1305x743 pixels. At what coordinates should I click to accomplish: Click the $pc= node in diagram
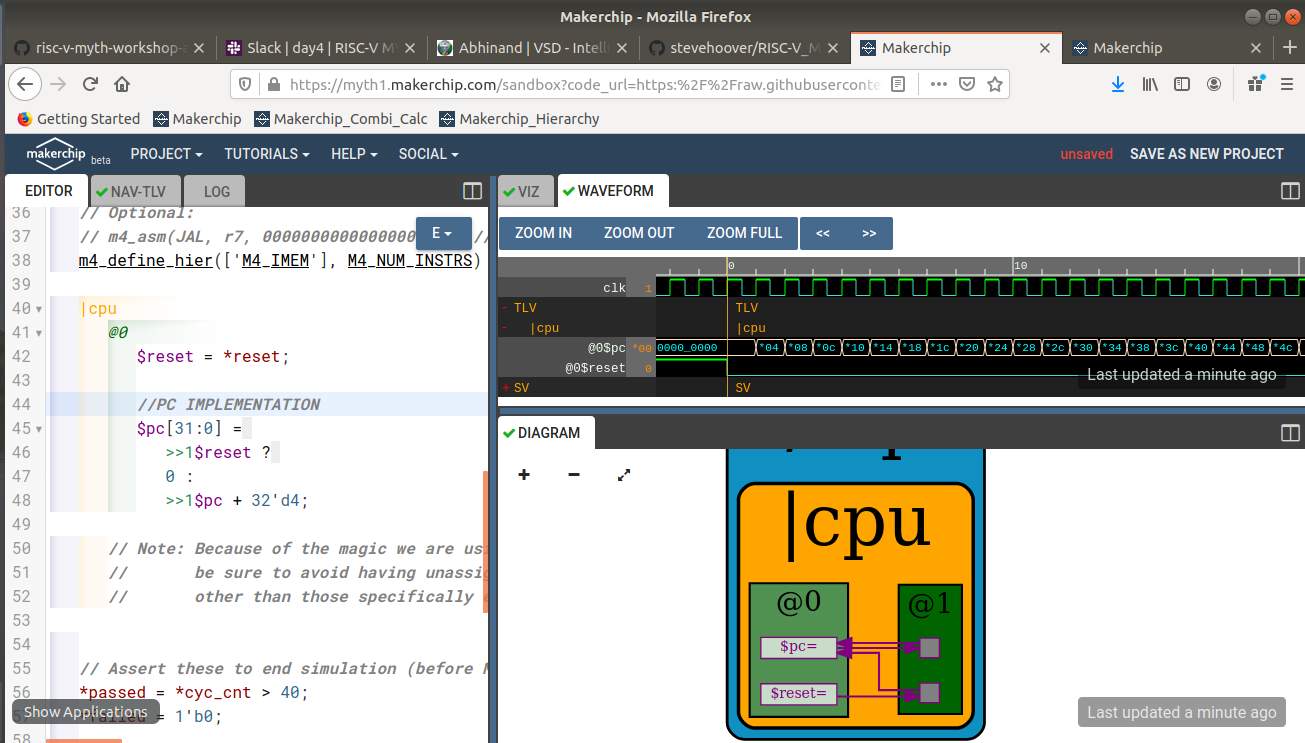[x=798, y=647]
